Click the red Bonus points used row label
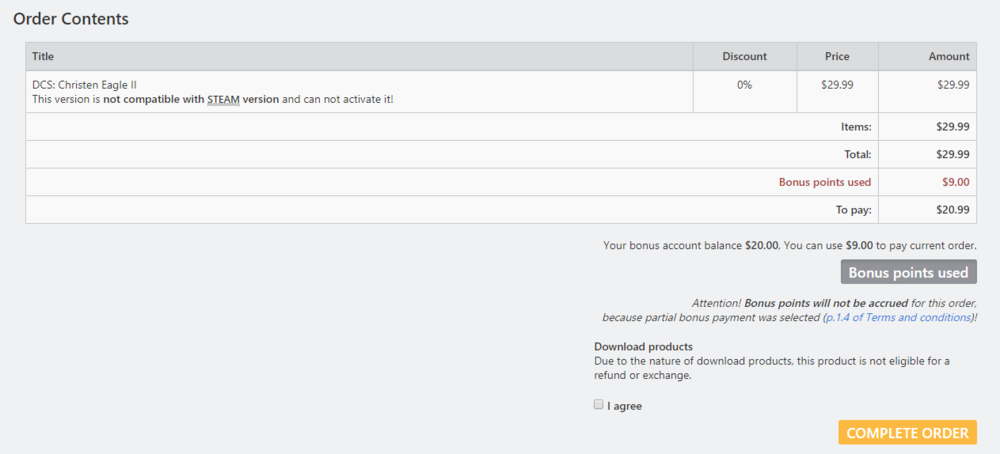Viewport: 1000px width, 454px height. (x=824, y=182)
